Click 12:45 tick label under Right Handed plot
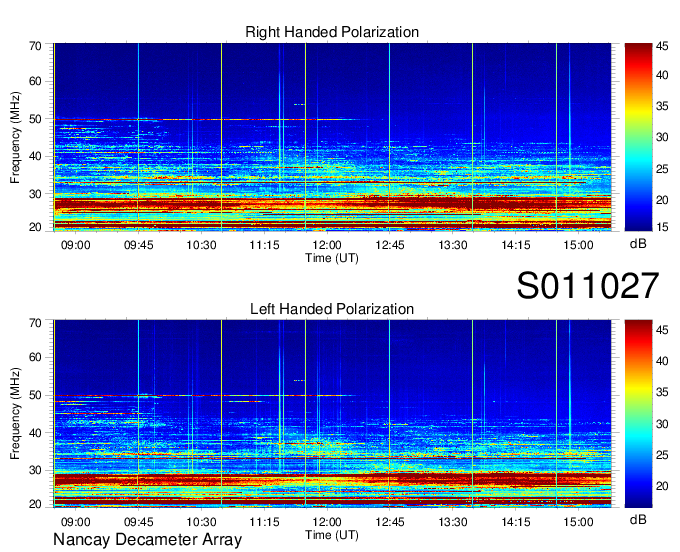The image size is (680, 552). [390, 245]
